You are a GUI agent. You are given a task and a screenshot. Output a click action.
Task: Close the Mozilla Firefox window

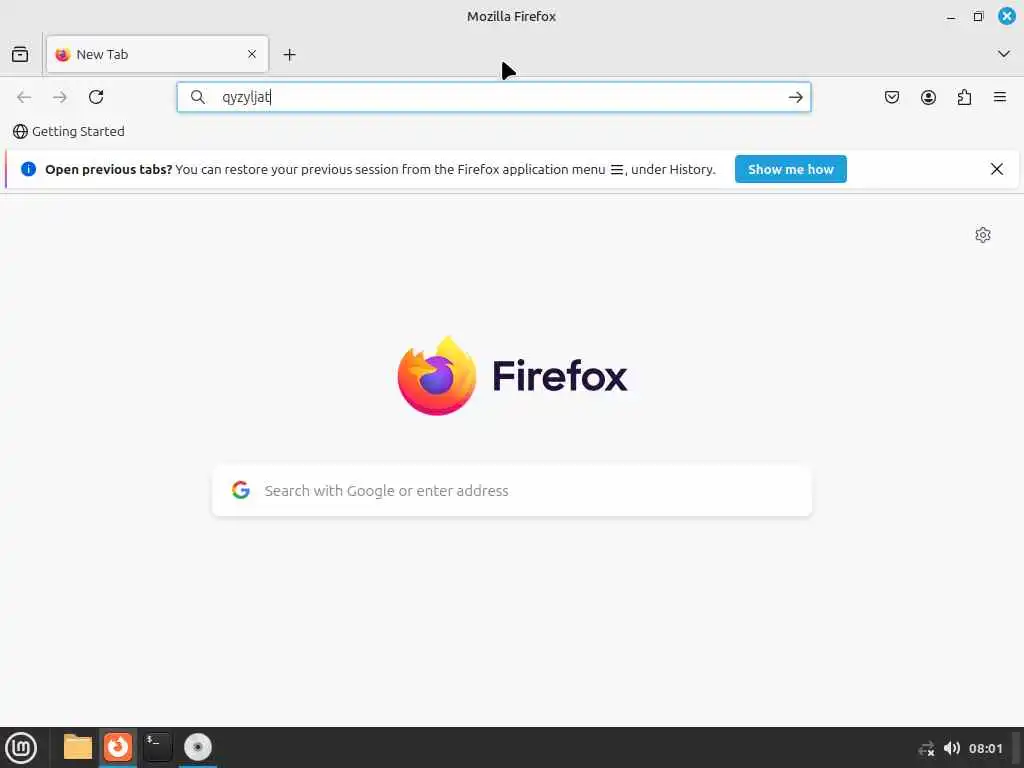1006,16
